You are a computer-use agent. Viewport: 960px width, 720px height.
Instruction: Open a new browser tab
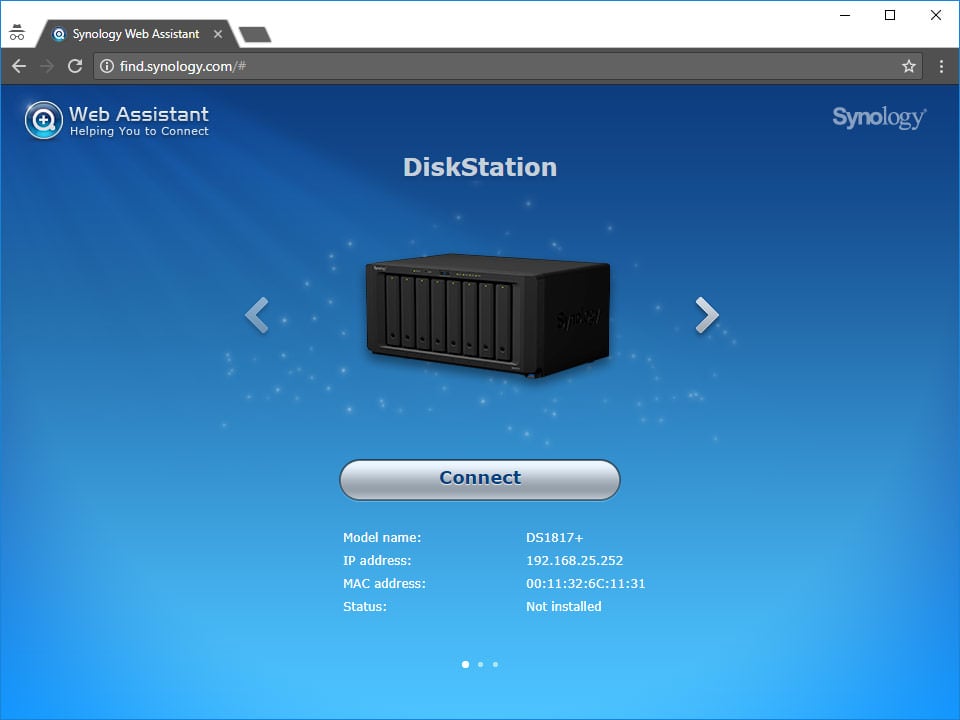pyautogui.click(x=255, y=35)
